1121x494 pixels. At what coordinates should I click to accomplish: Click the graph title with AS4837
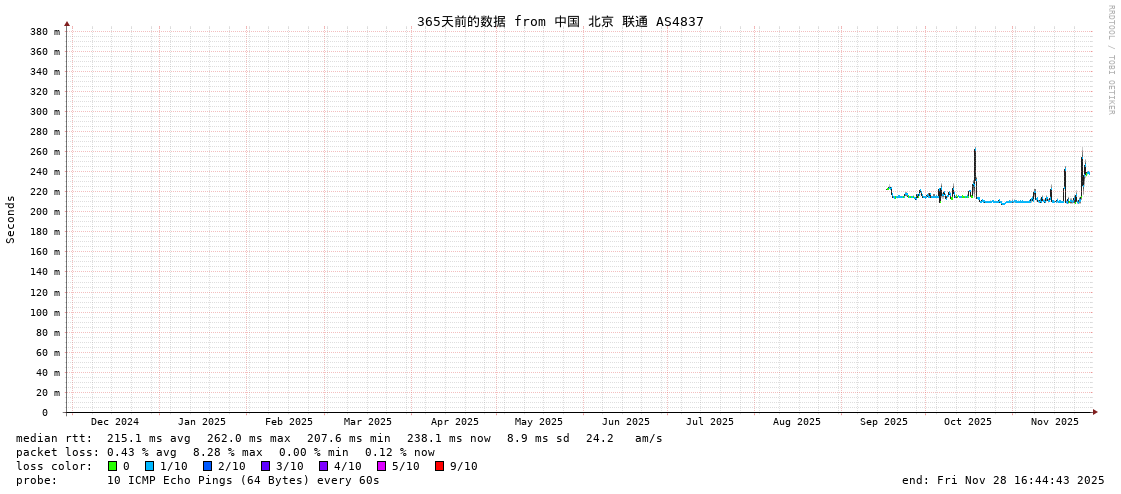(x=560, y=21)
